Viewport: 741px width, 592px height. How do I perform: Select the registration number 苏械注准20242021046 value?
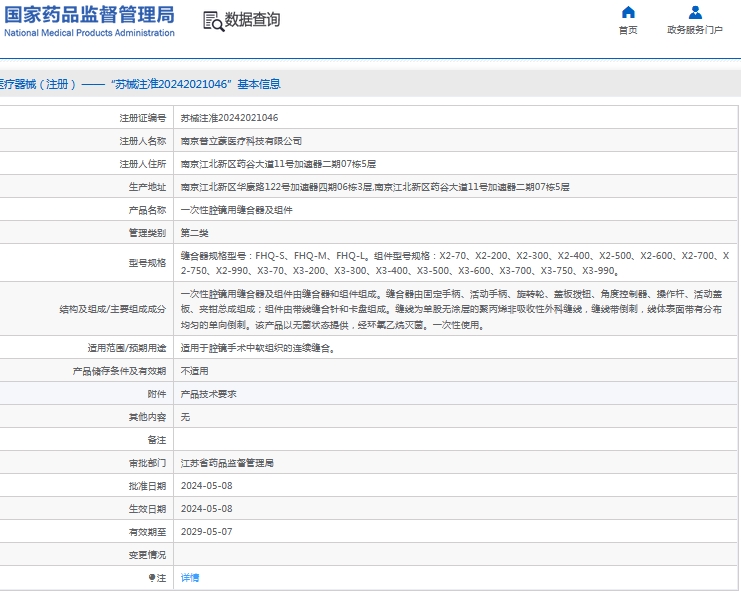[x=229, y=118]
